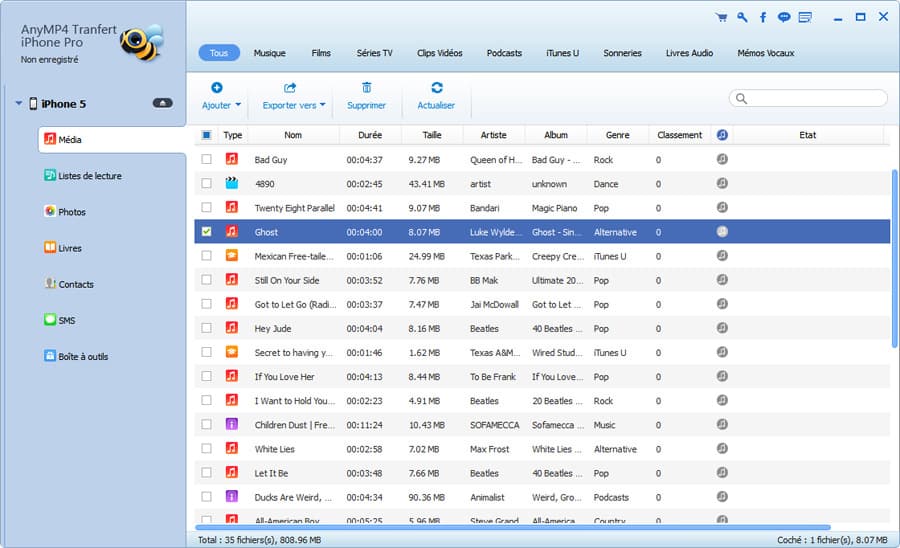Open Média in the sidebar
This screenshot has height=548, width=900.
click(112, 139)
